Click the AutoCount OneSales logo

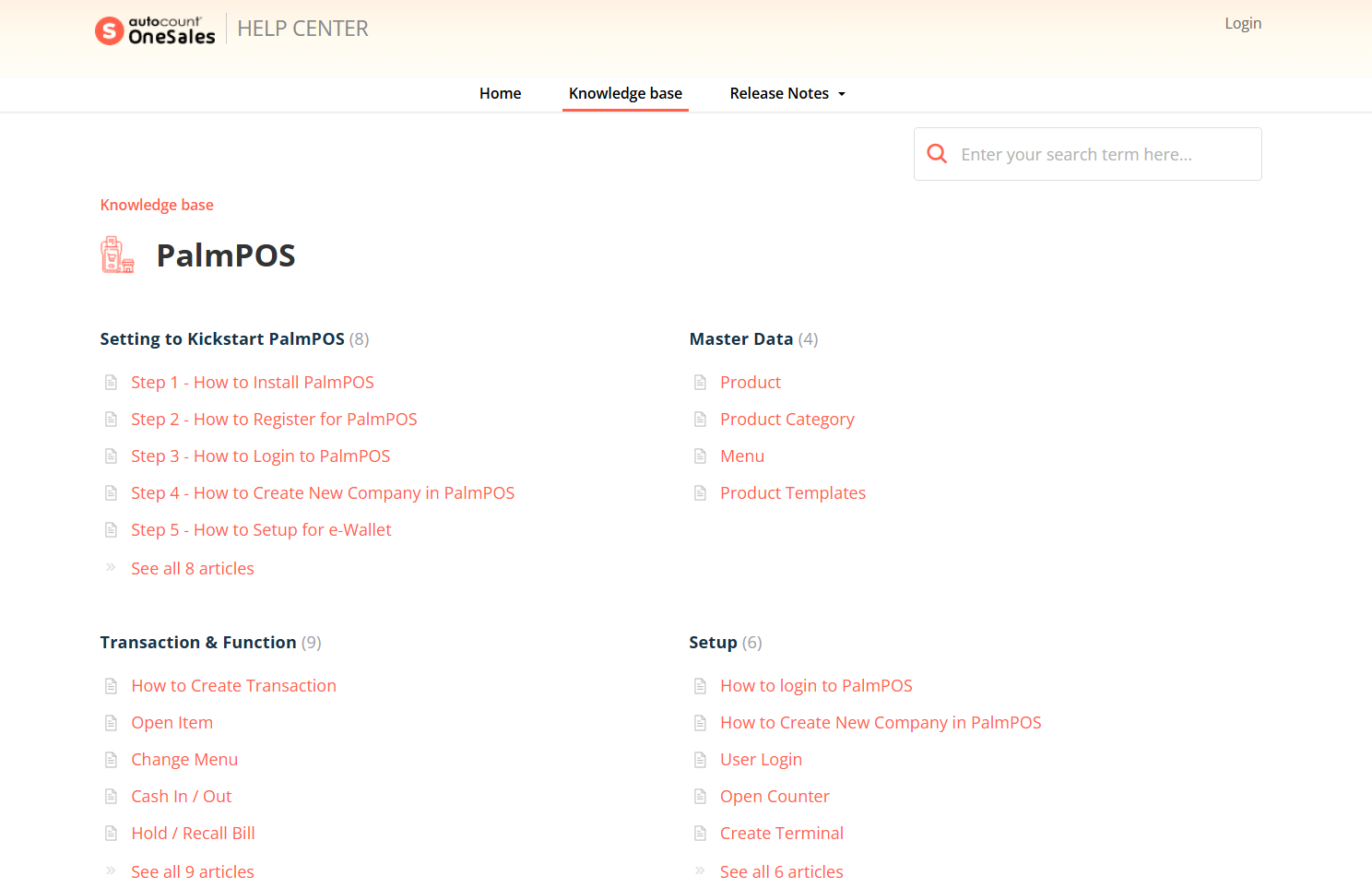pyautogui.click(x=155, y=30)
